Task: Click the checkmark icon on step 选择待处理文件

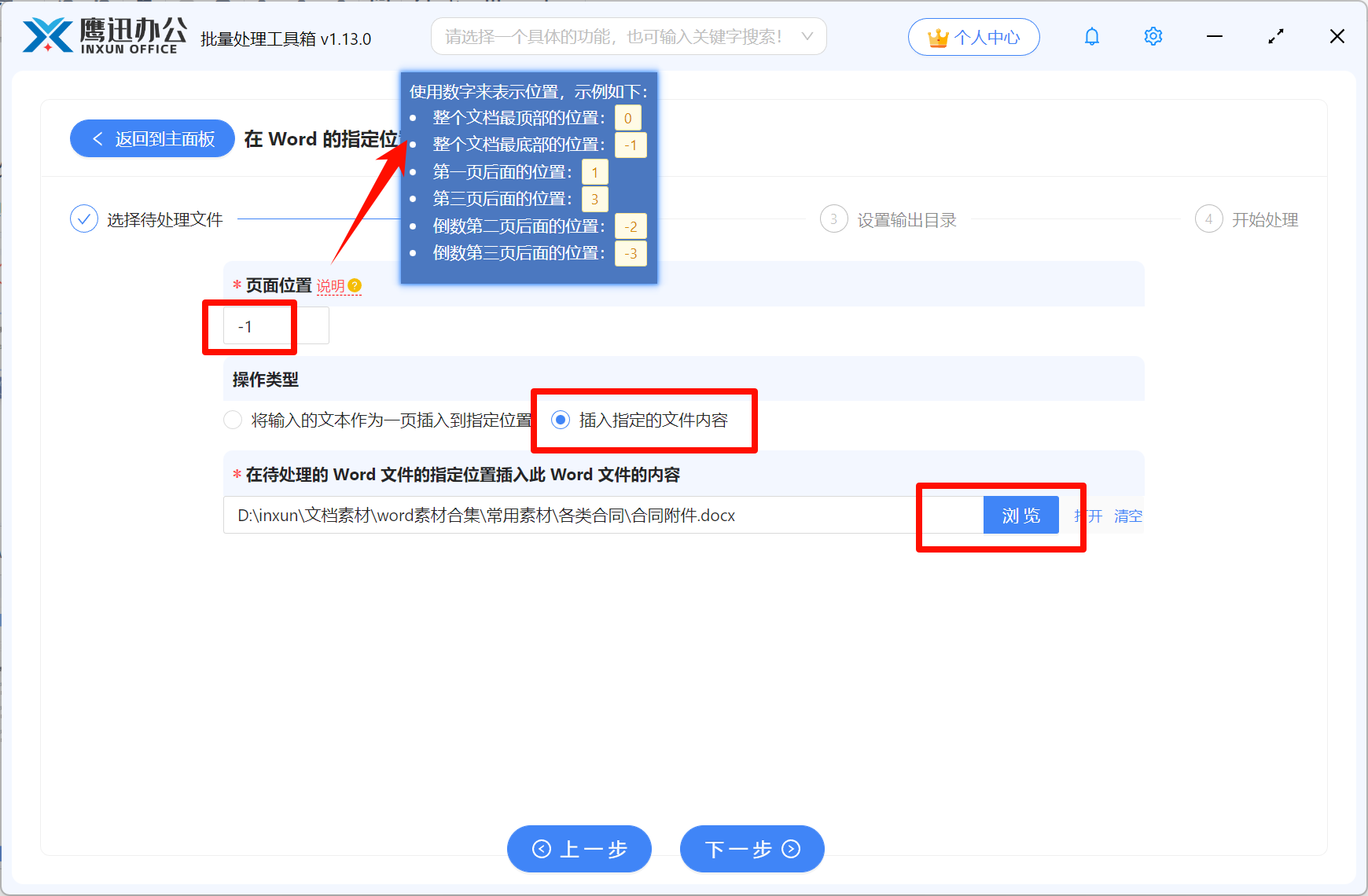Action: coord(83,218)
